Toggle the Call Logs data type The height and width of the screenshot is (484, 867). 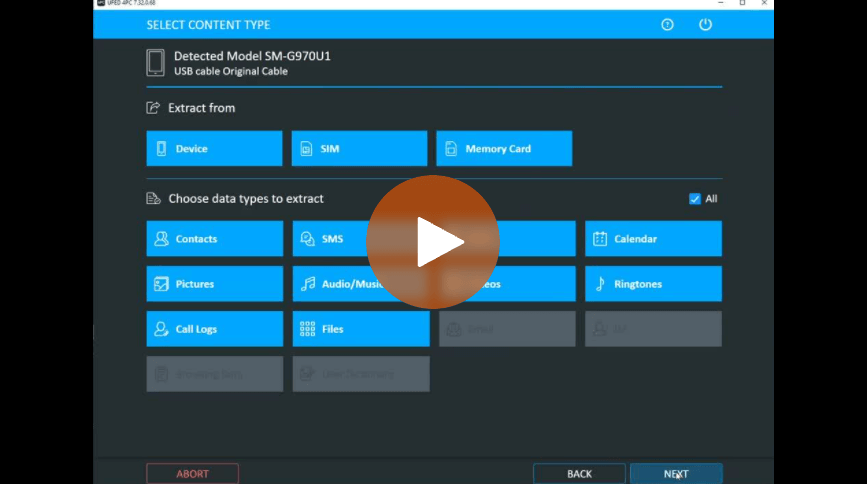click(214, 329)
